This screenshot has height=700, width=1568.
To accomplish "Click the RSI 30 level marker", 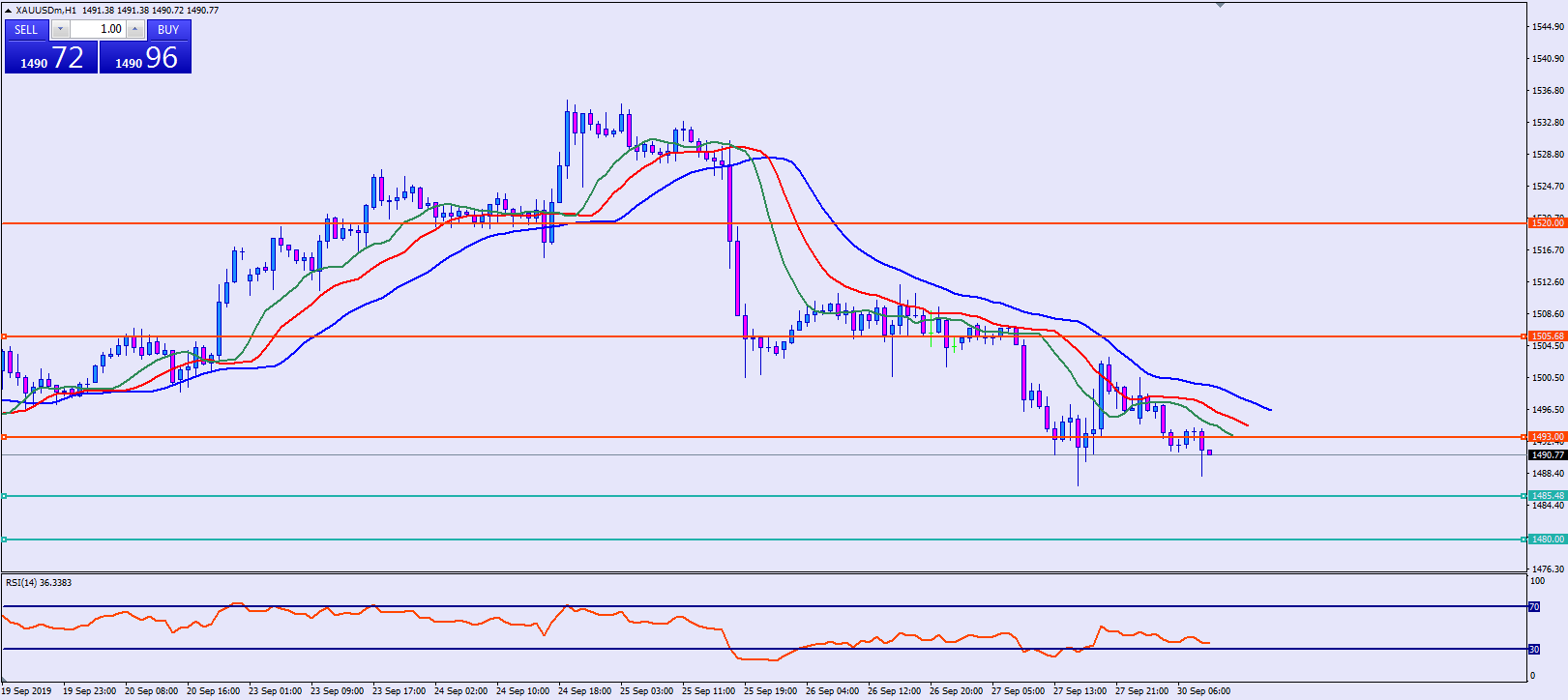I will 1533,649.
